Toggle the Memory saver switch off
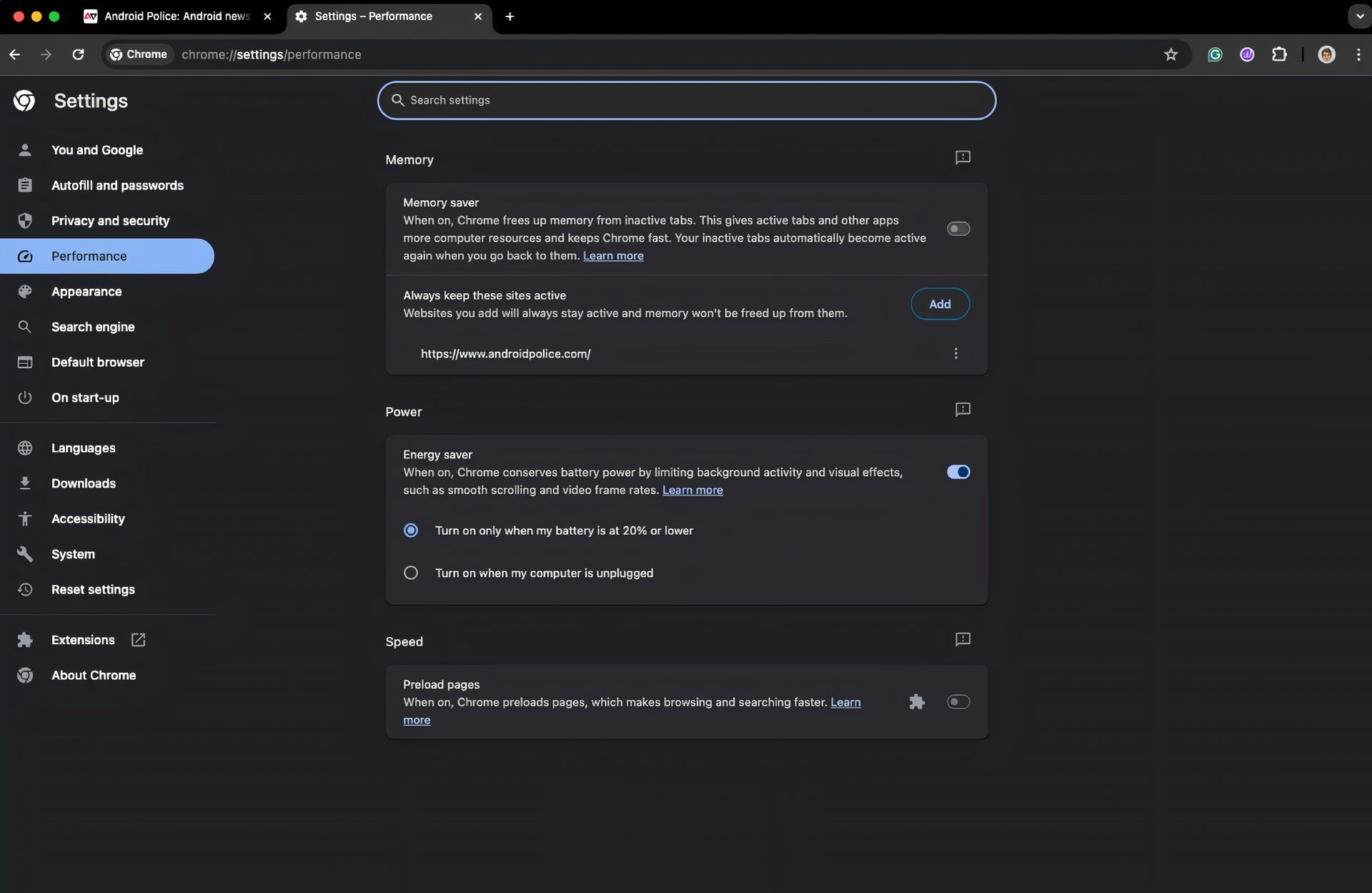 coord(958,228)
